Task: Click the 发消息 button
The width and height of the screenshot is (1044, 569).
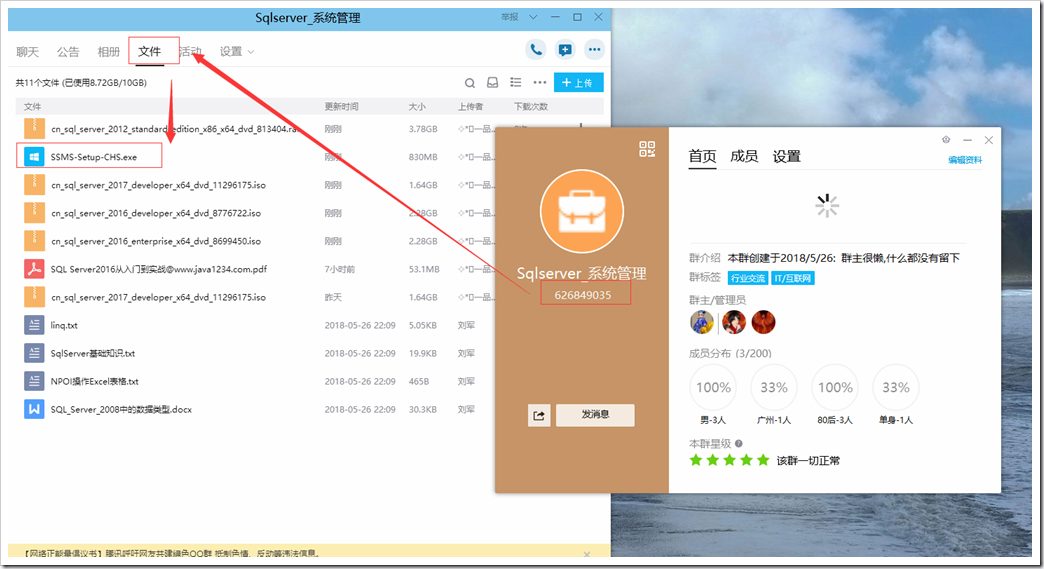Action: pos(595,415)
